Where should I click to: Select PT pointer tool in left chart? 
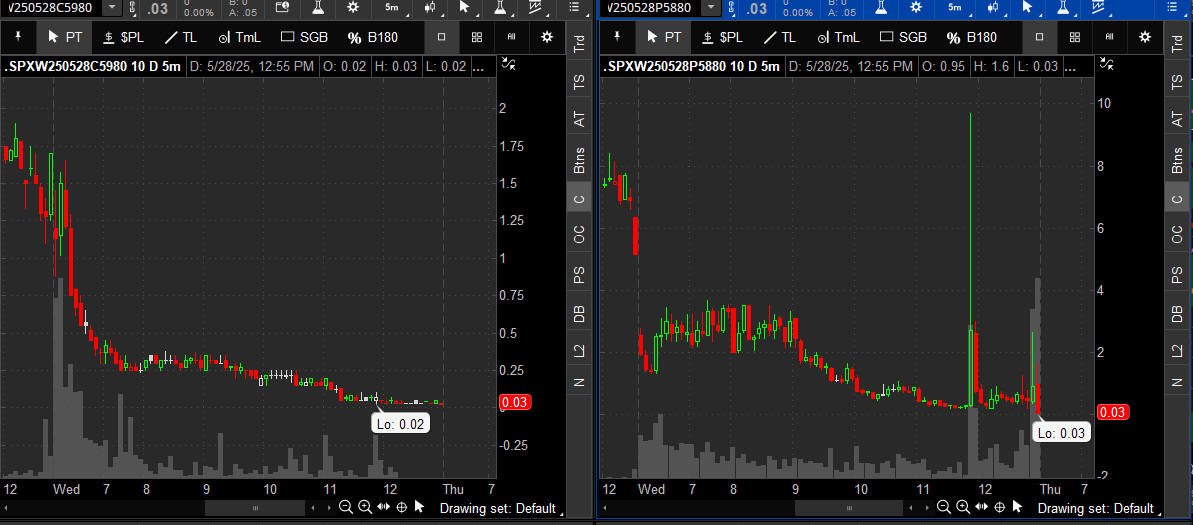(65, 37)
